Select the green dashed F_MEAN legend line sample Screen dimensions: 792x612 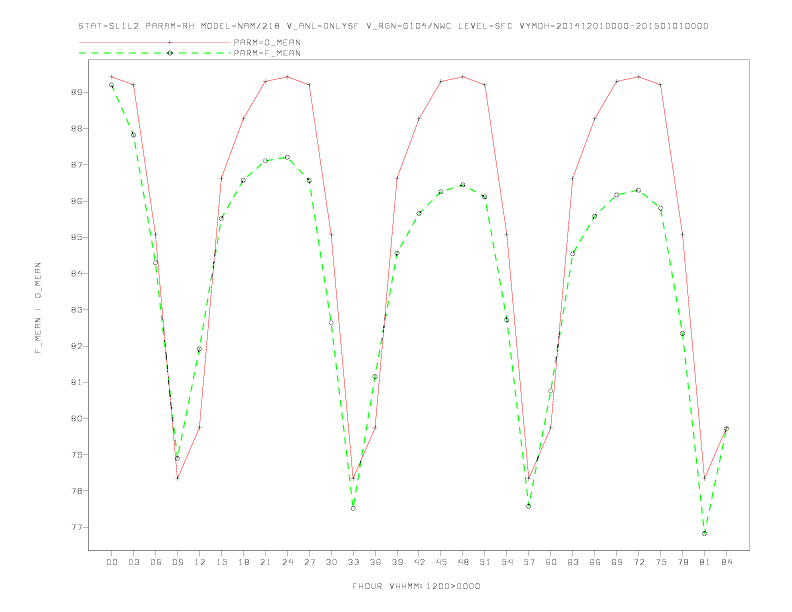(155, 53)
